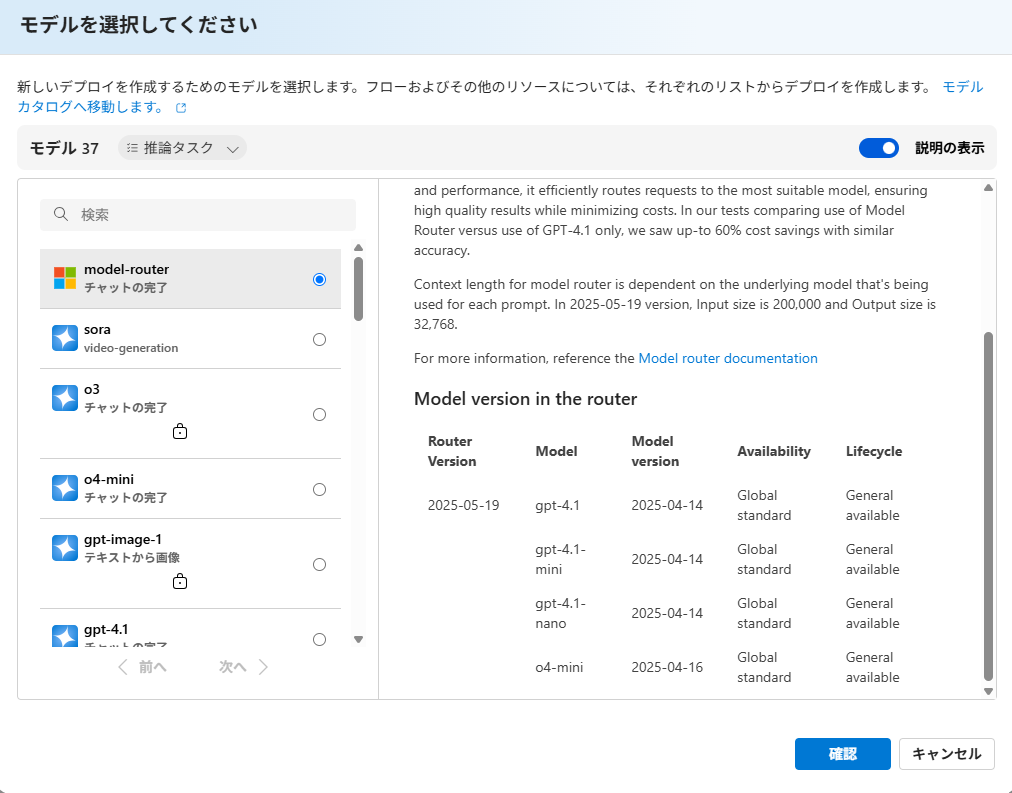Viewport: 1012px width, 793px height.
Task: Click the gpt-image-1 model icon
Action: (65, 548)
